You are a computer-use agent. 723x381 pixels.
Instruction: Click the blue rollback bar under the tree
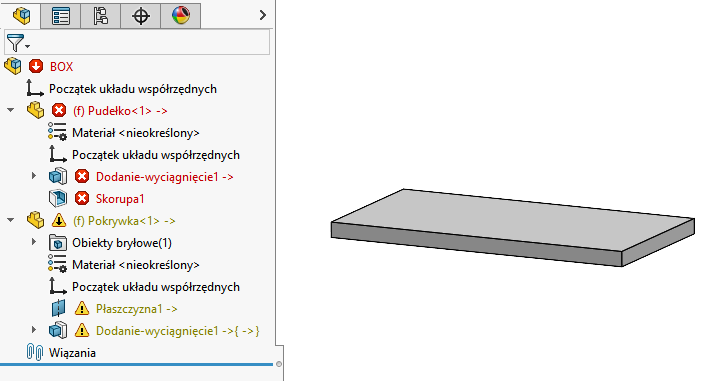[x=136, y=364]
